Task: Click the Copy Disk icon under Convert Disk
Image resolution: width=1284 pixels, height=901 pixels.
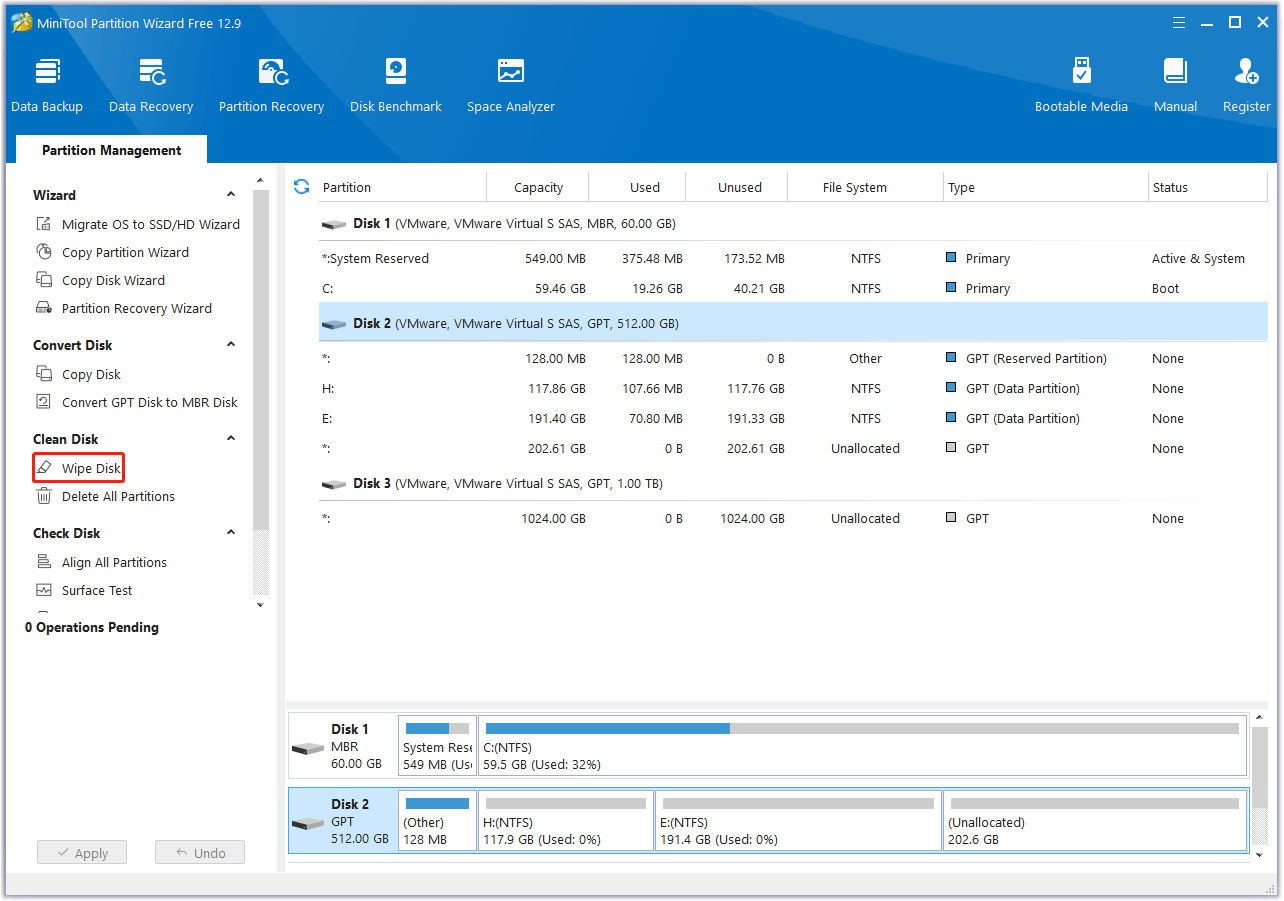Action: [44, 374]
